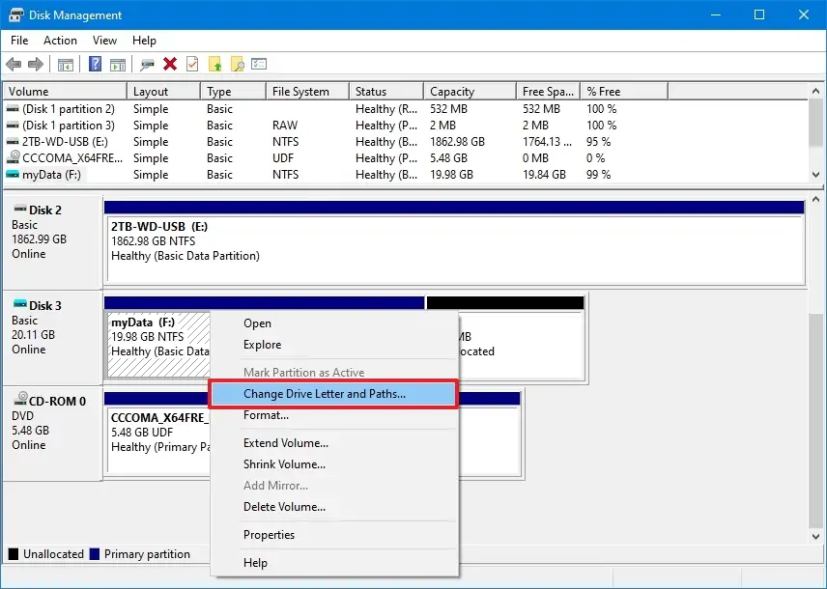Click Delete Volume... in context menu

point(284,507)
